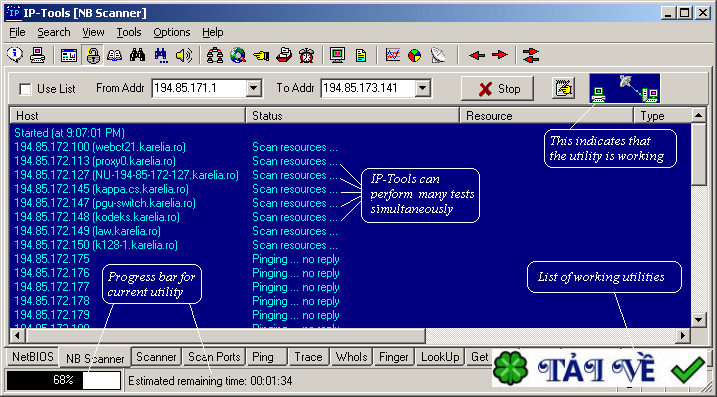This screenshot has height=397, width=717.
Task: Open the Search menu
Action: pyautogui.click(x=54, y=32)
